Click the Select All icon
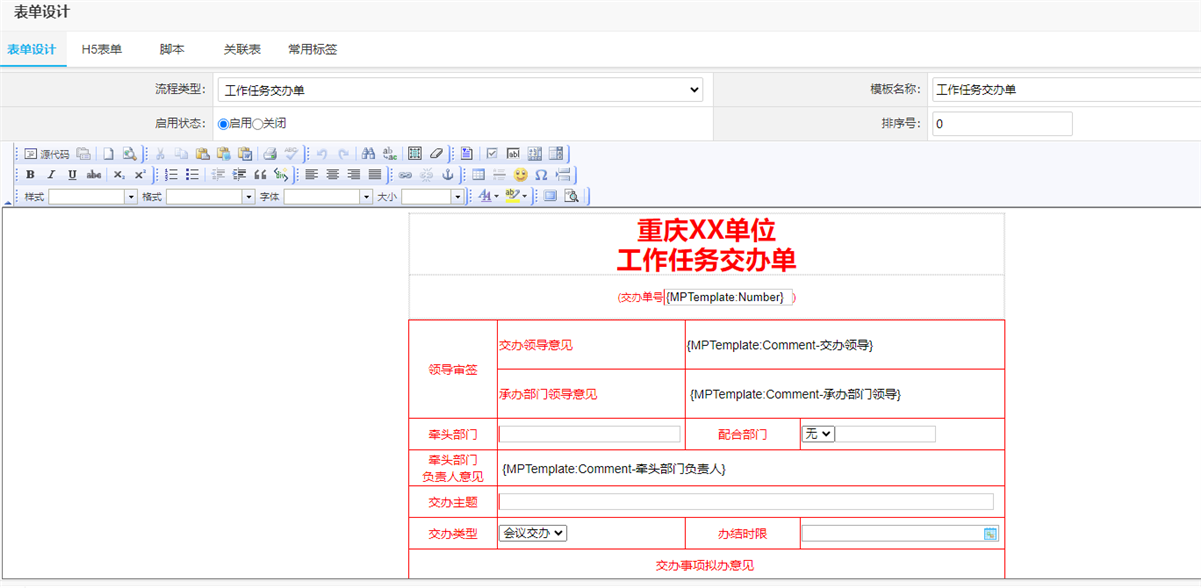This screenshot has width=1201, height=588. point(415,154)
